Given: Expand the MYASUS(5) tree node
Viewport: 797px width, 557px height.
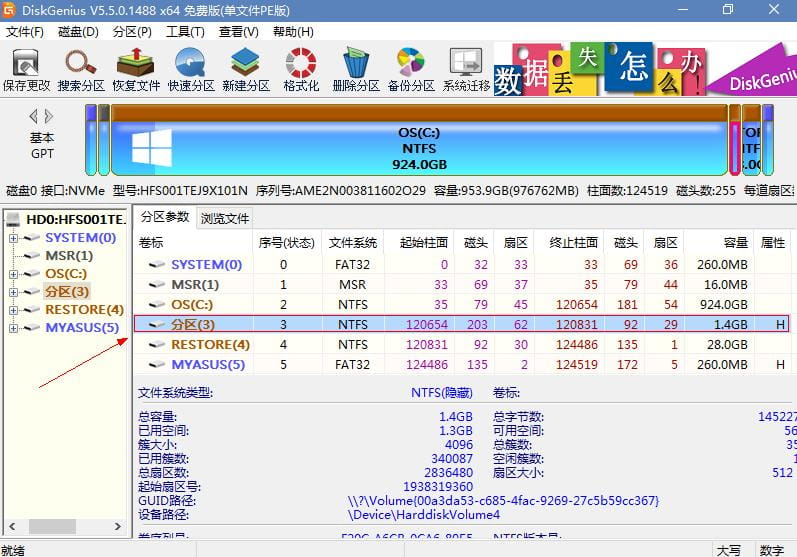Looking at the screenshot, I should coord(14,328).
